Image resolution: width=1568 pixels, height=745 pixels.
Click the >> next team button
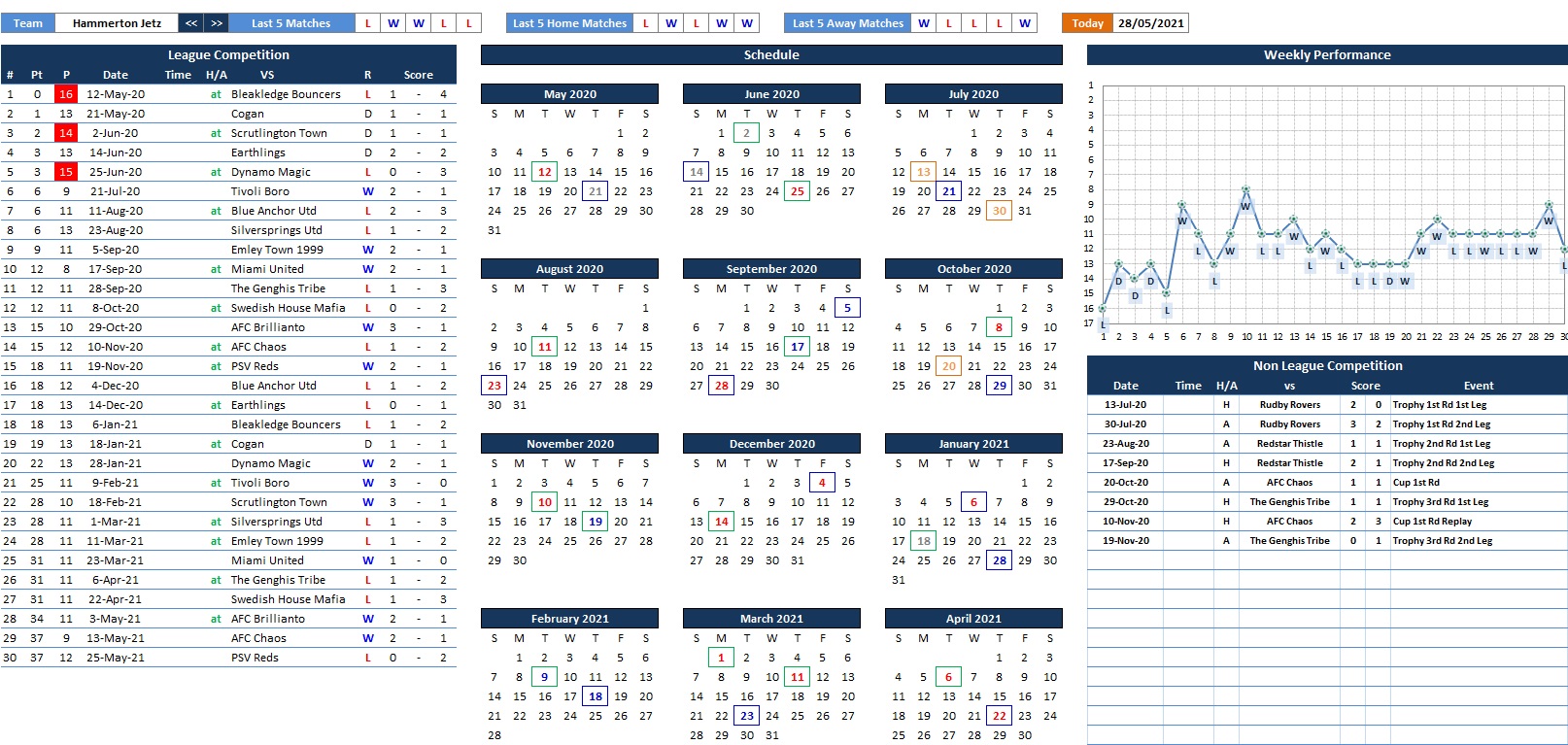pyautogui.click(x=217, y=23)
